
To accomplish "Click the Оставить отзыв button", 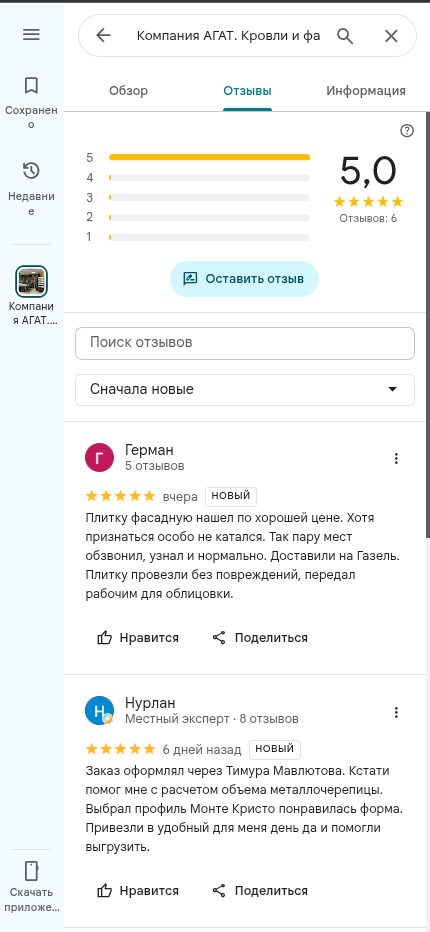I will coord(244,279).
